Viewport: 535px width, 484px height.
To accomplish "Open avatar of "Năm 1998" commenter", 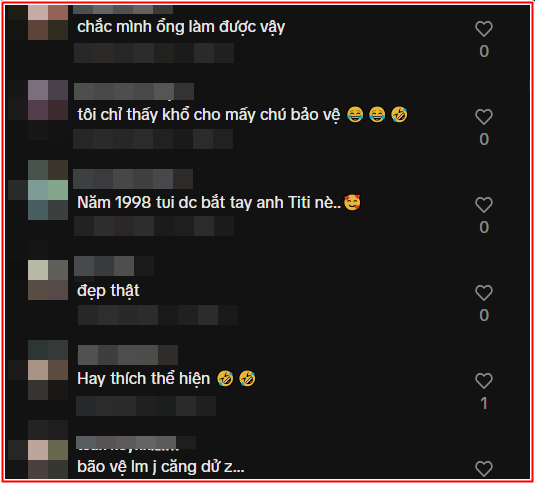I will 48,190.
